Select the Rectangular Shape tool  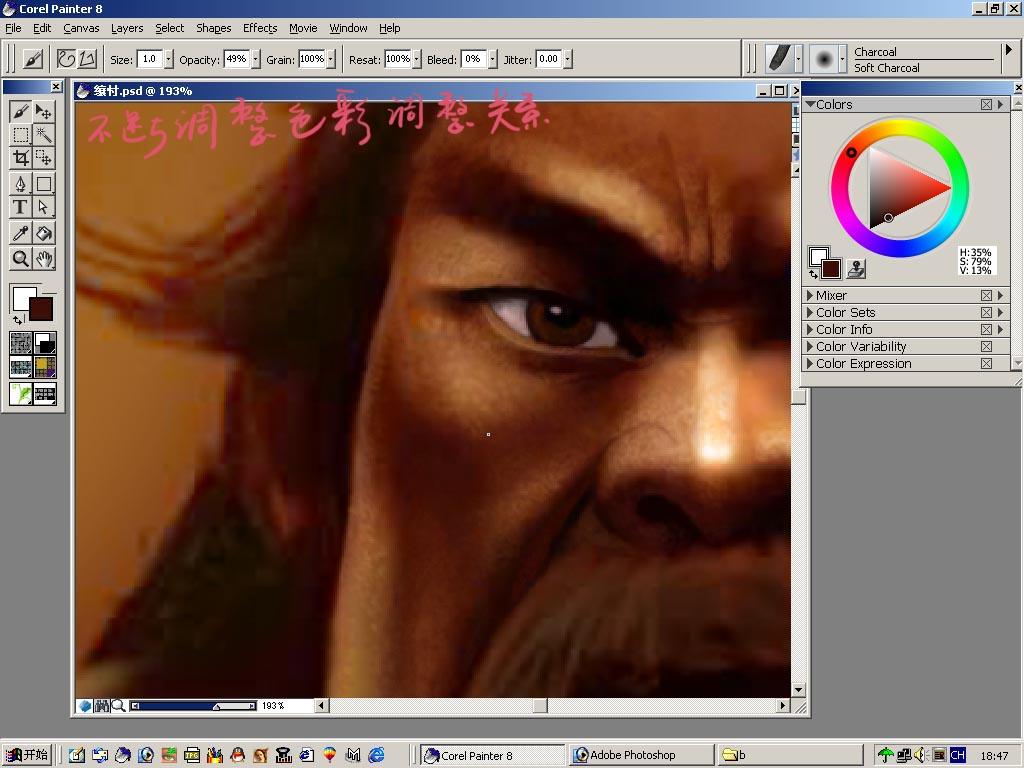tap(44, 184)
